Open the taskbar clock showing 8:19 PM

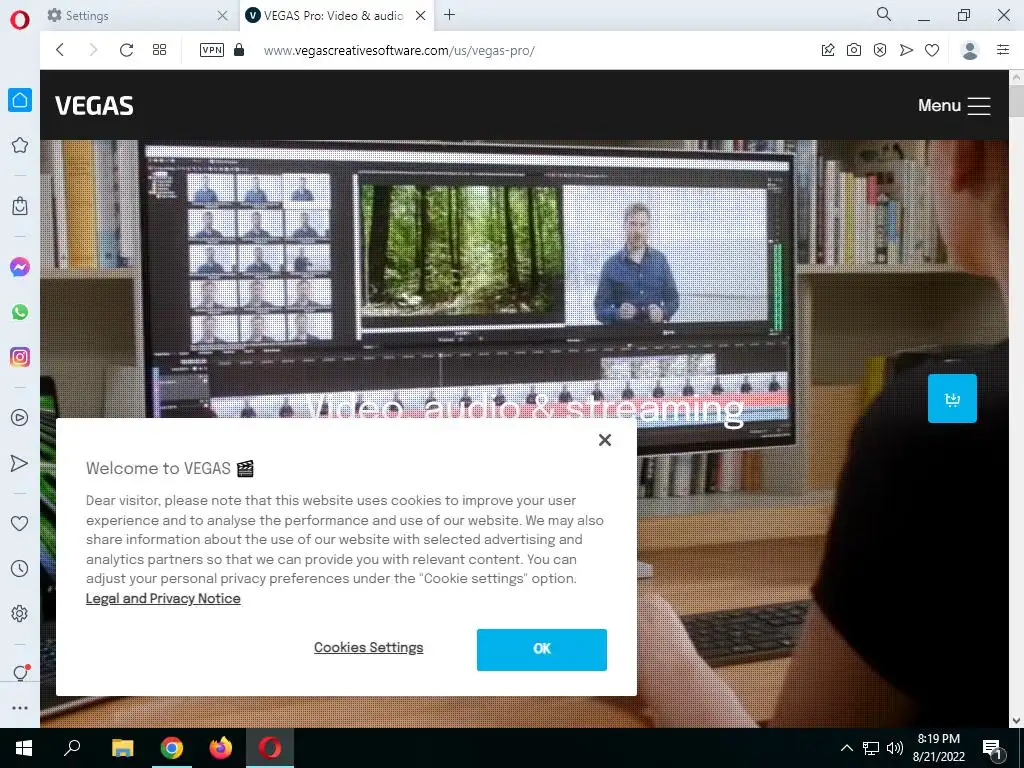click(x=938, y=748)
